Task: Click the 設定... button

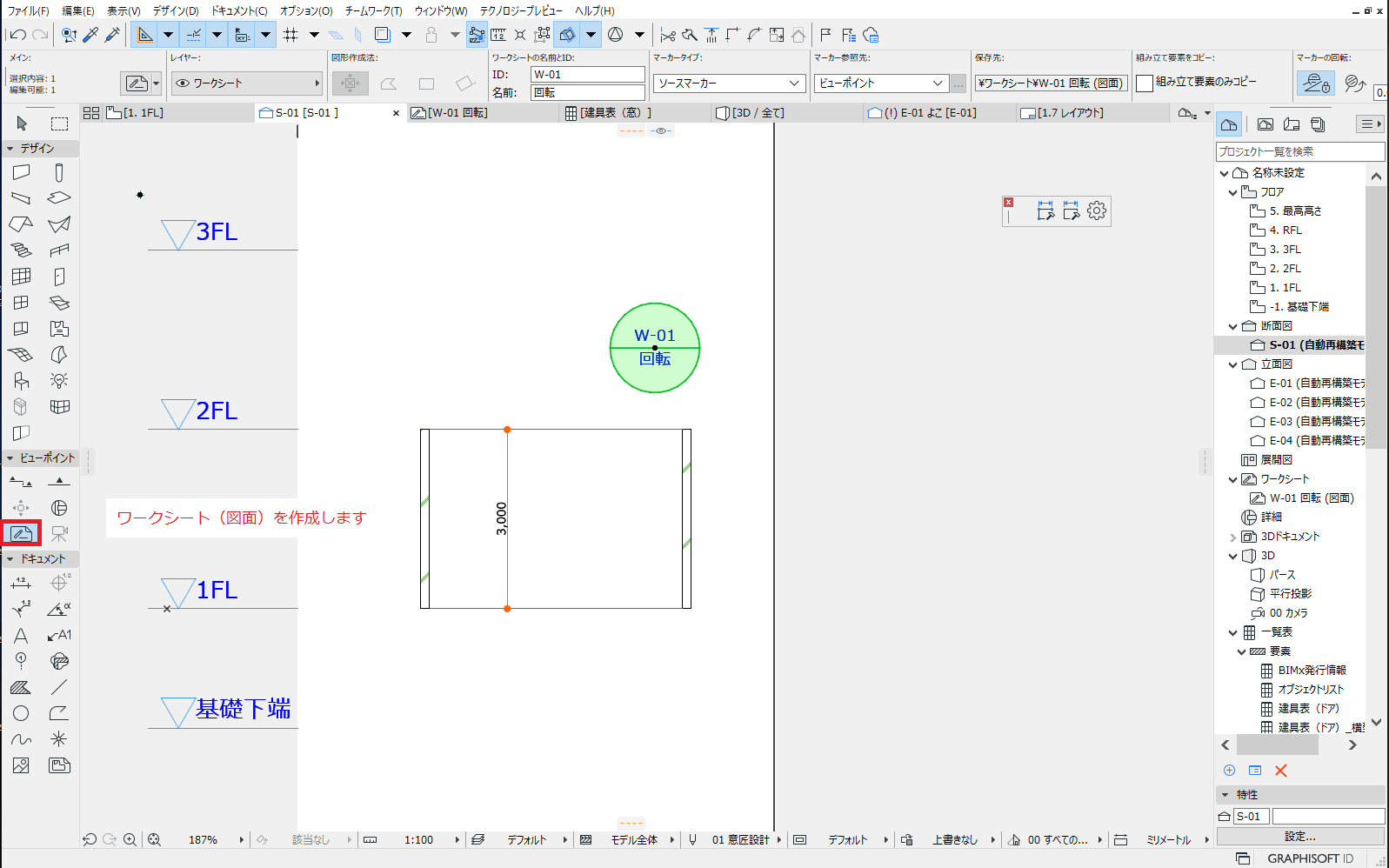Action: tap(1300, 837)
